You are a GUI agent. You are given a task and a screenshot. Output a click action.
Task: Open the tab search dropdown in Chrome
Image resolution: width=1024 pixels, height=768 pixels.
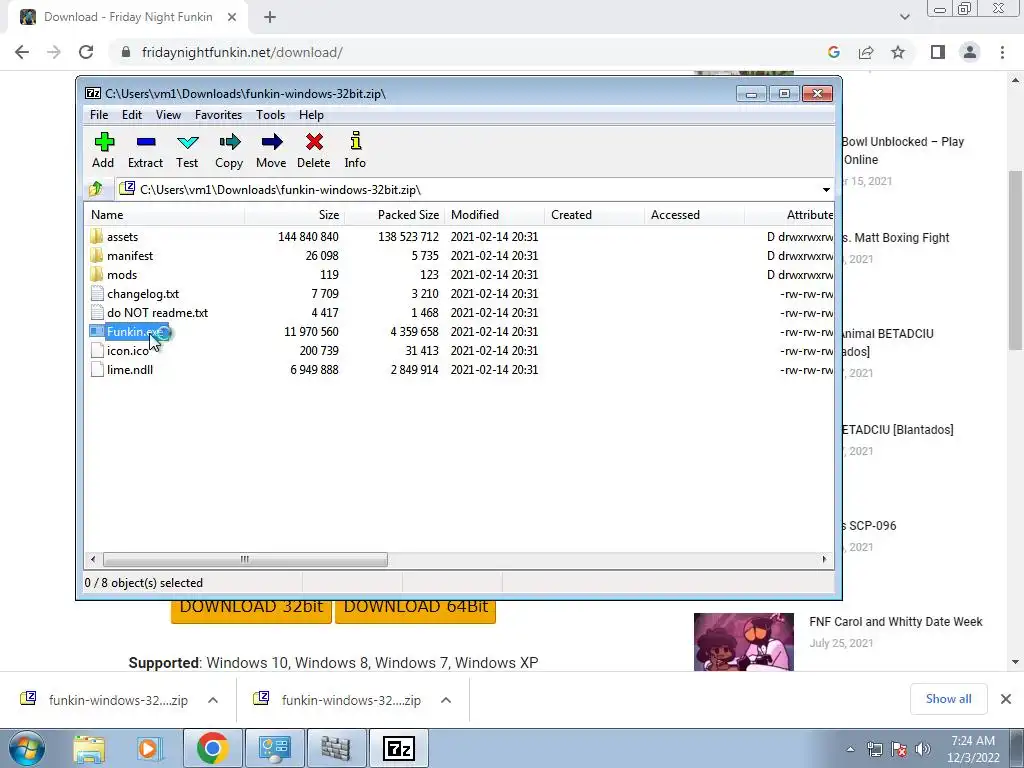[904, 17]
